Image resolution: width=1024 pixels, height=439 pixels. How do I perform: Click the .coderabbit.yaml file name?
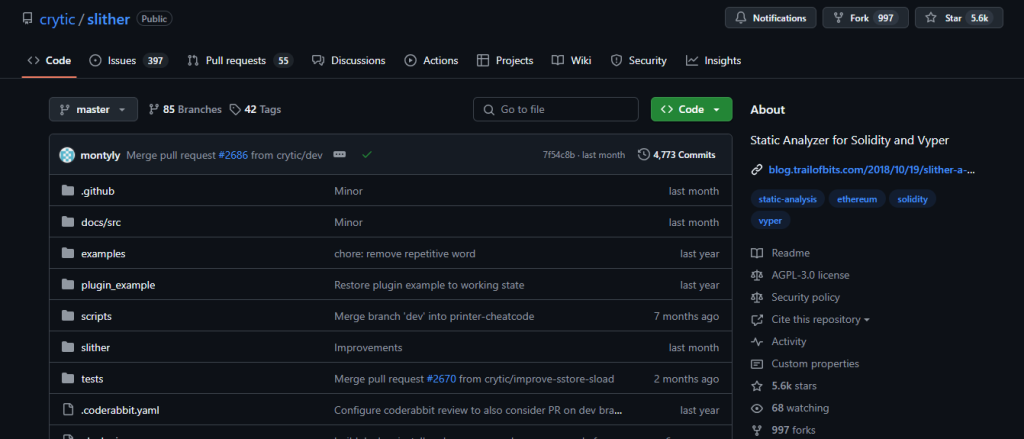point(120,410)
